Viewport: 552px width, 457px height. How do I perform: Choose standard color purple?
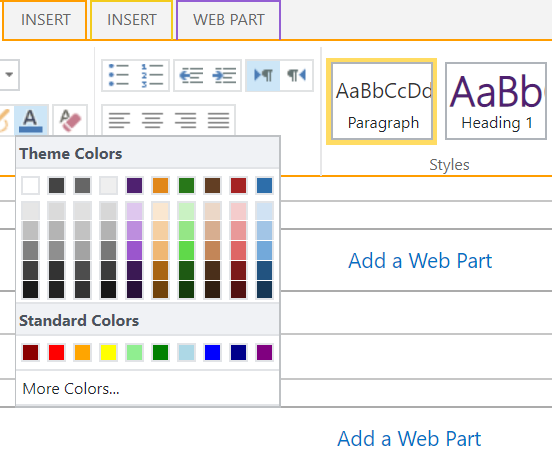click(x=264, y=352)
